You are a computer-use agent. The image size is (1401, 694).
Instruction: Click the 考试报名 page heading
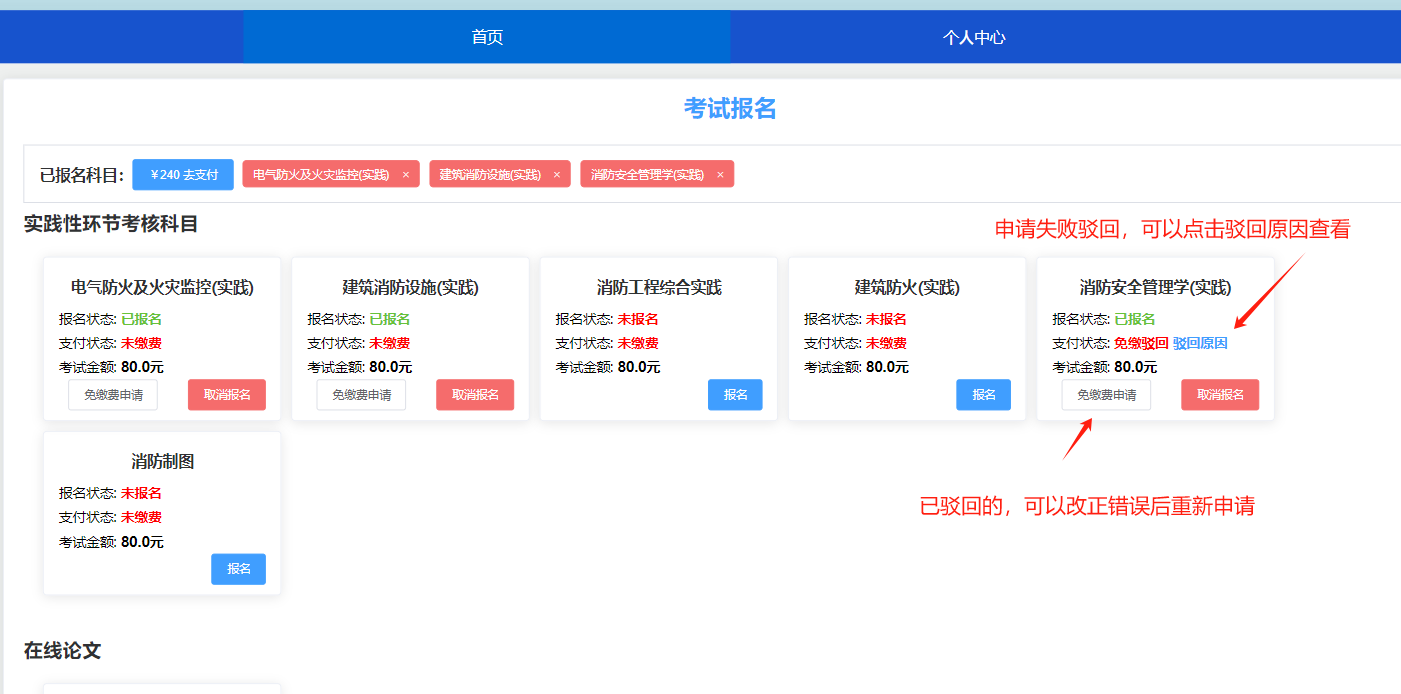(x=730, y=109)
